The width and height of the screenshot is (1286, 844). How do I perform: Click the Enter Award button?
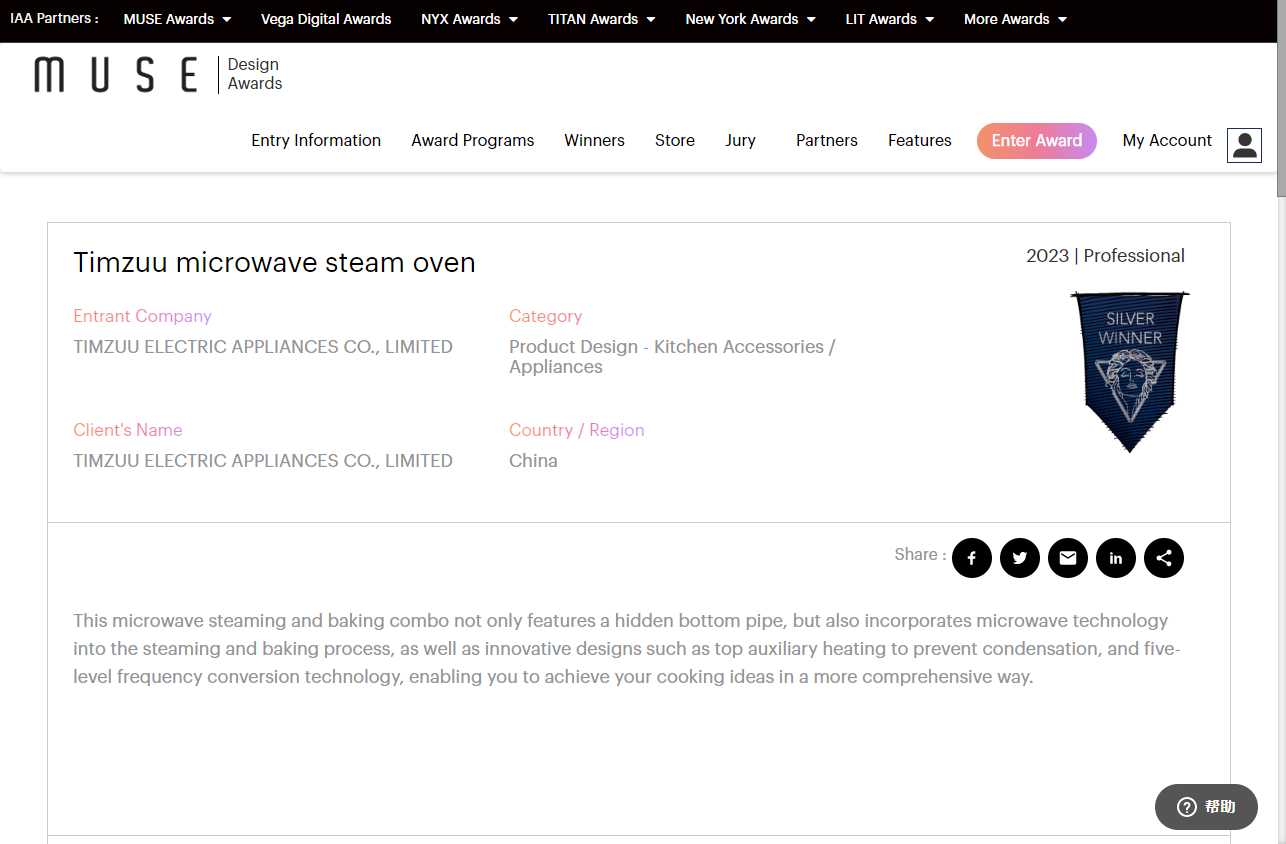(x=1037, y=140)
